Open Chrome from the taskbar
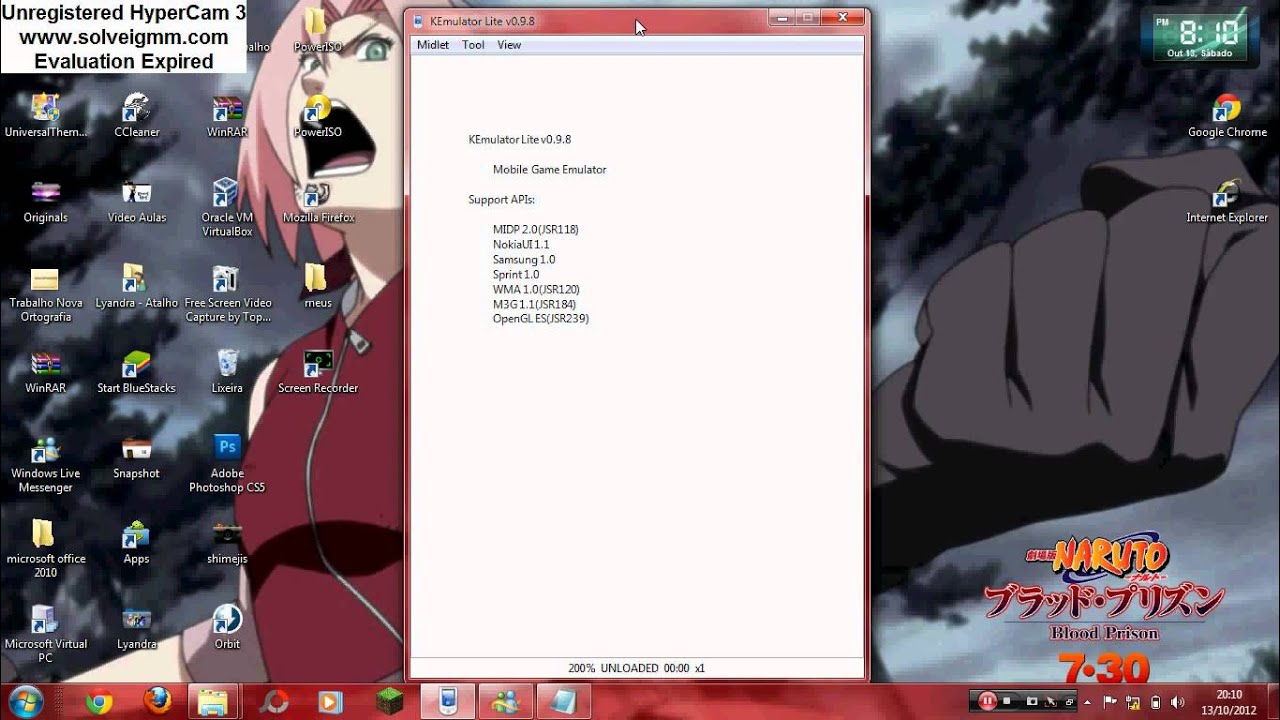This screenshot has width=1280, height=720. (x=98, y=701)
